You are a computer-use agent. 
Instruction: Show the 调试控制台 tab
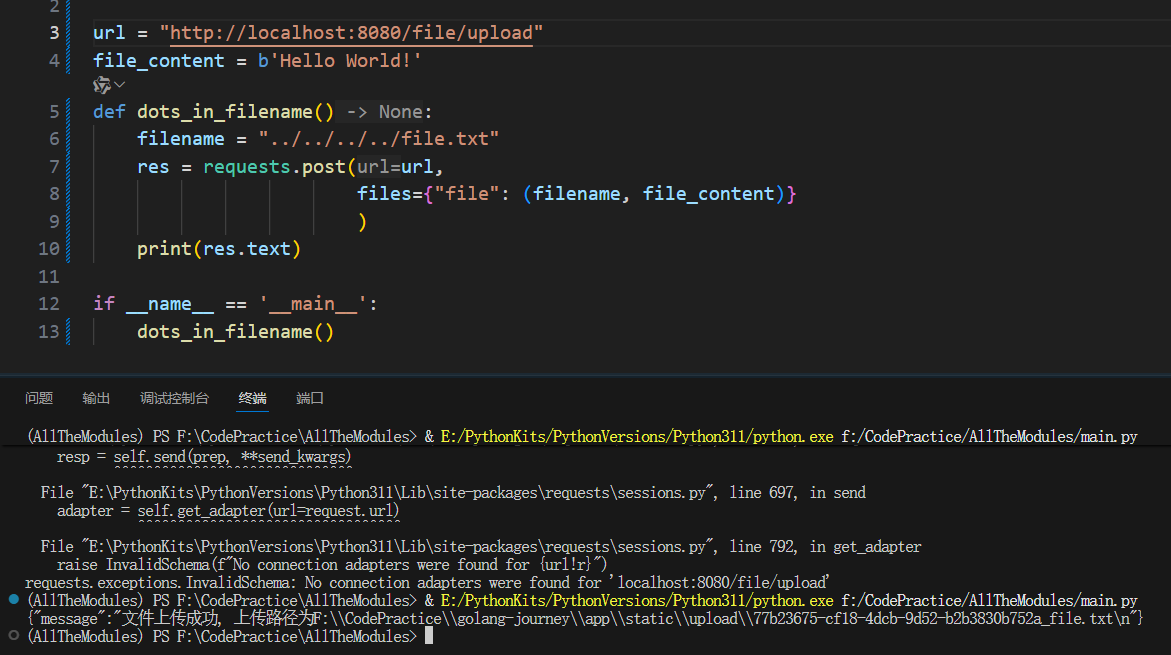click(174, 398)
